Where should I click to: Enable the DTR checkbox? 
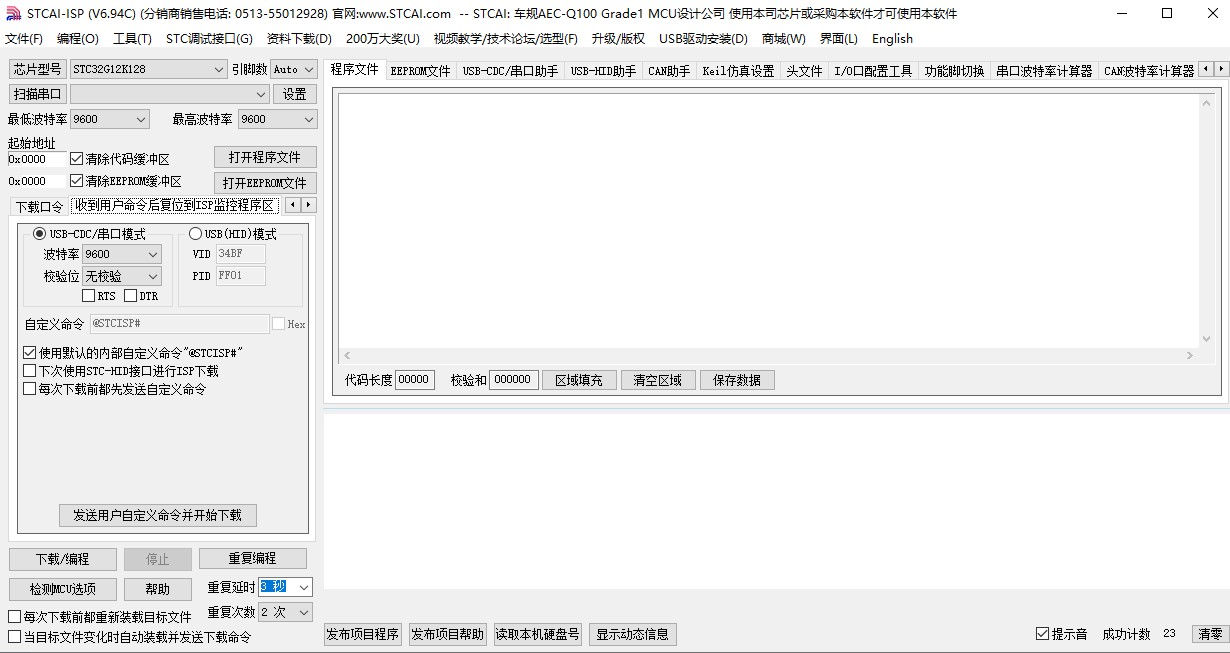131,296
